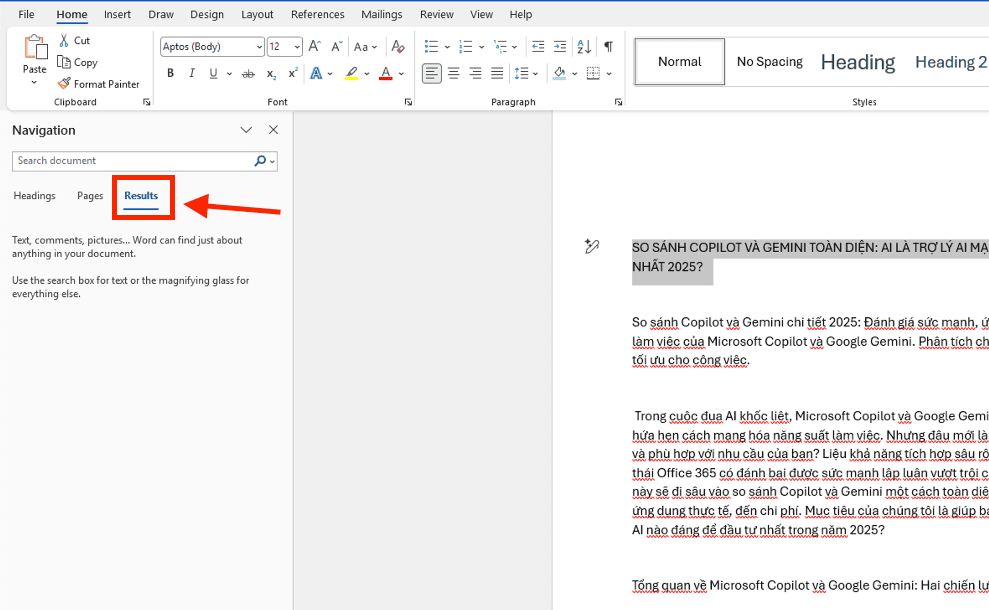Click the Search document field
Image resolution: width=989 pixels, height=610 pixels.
(x=130, y=161)
